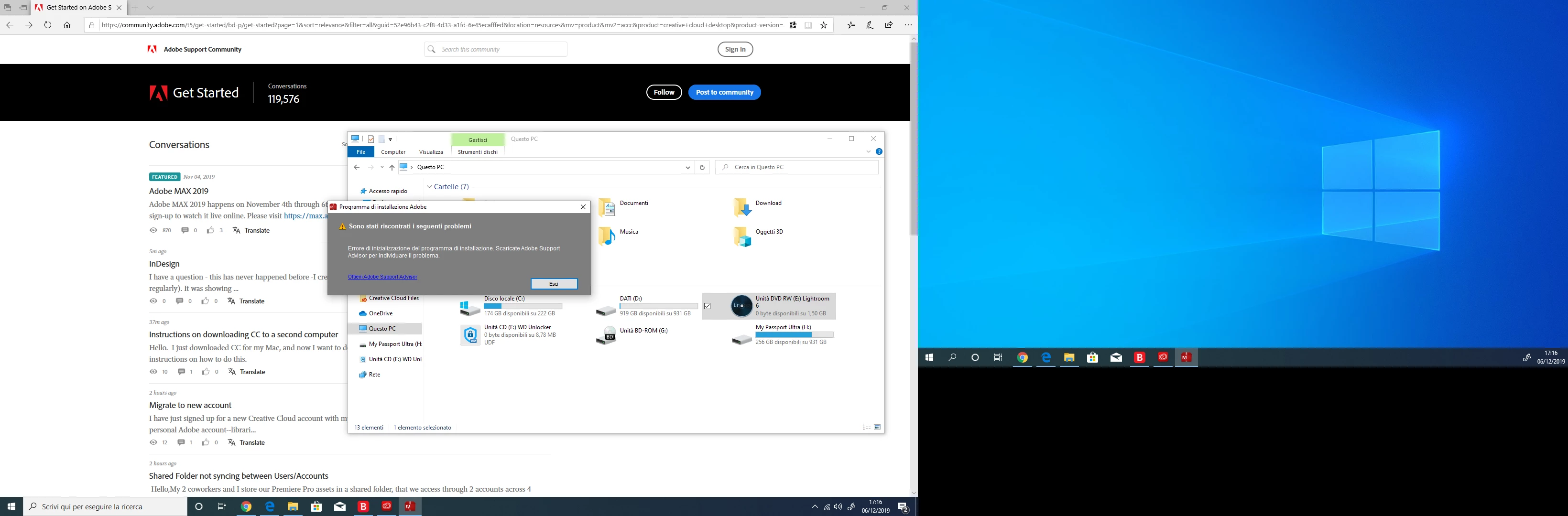Add page to favorites with star icon
This screenshot has height=516, width=1568.
tap(824, 25)
